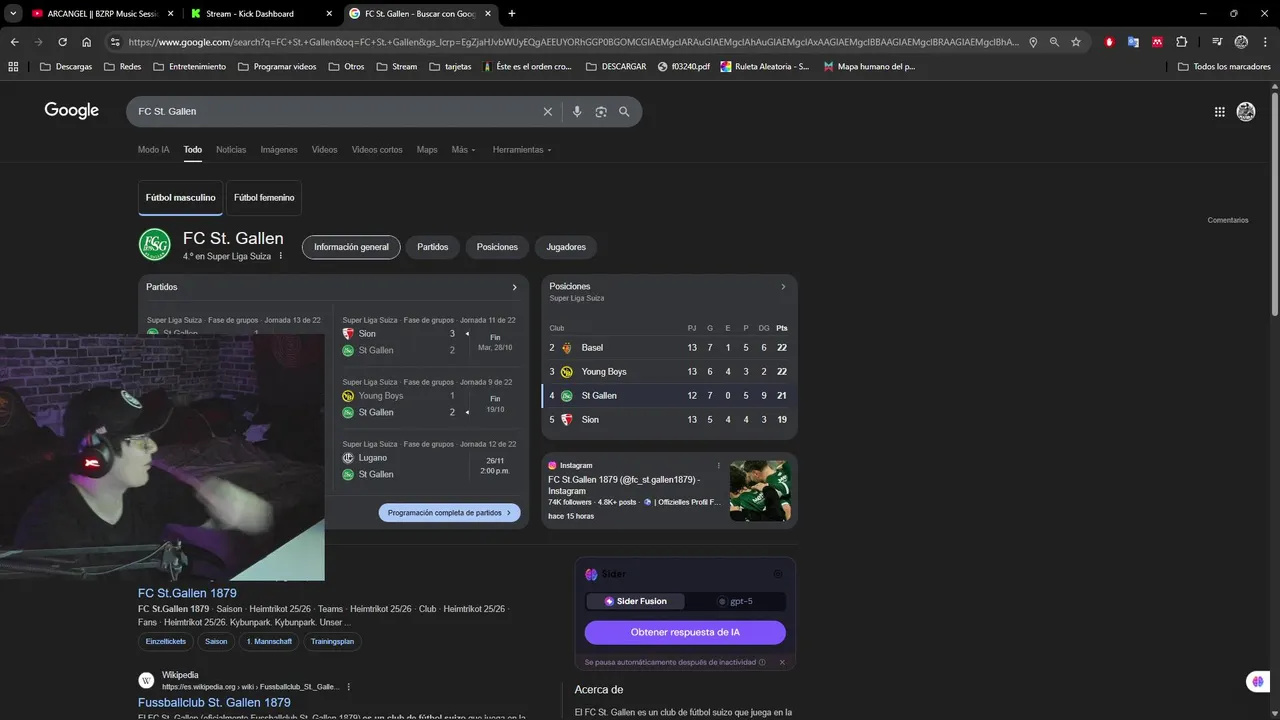The height and width of the screenshot is (720, 1280).
Task: Open the FC St.Gallen 1879 result link
Action: pyautogui.click(x=187, y=593)
